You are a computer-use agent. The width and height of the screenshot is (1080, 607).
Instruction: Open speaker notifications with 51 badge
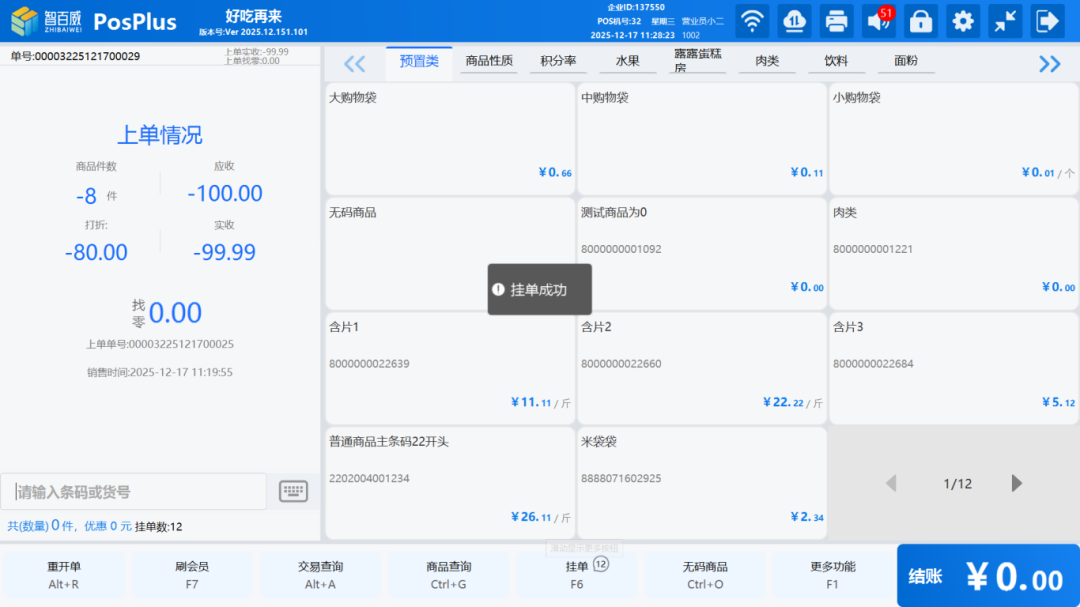[879, 21]
